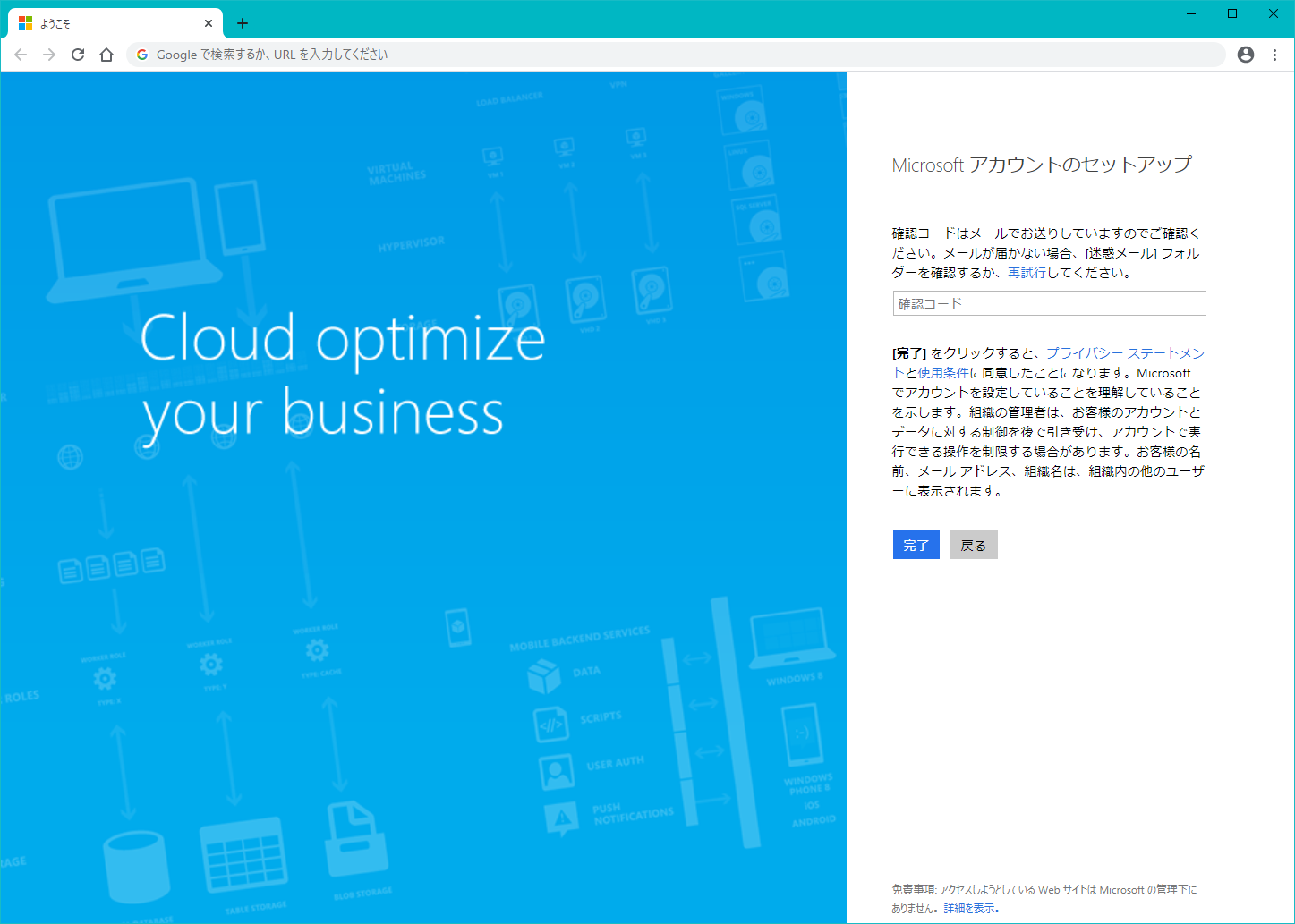Close the ようこそ tab
This screenshot has width=1295, height=924.
tap(209, 23)
